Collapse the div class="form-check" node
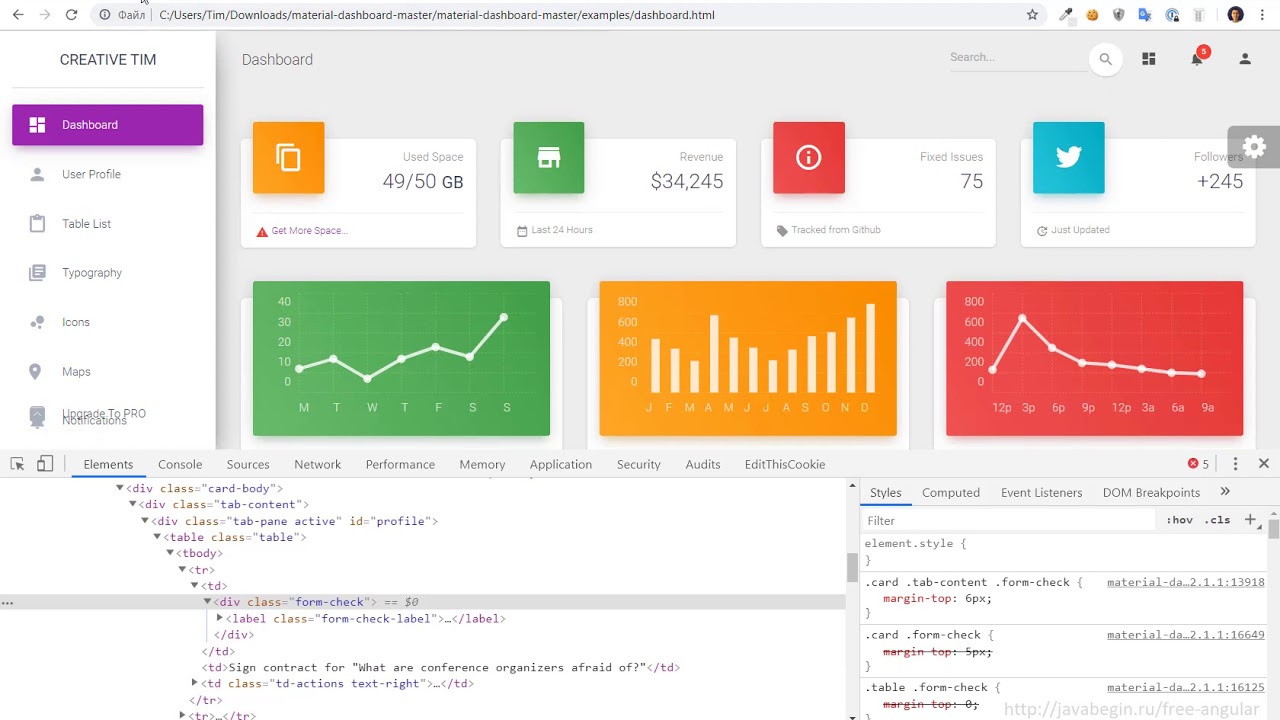This screenshot has width=1280, height=720. pyautogui.click(x=207, y=602)
